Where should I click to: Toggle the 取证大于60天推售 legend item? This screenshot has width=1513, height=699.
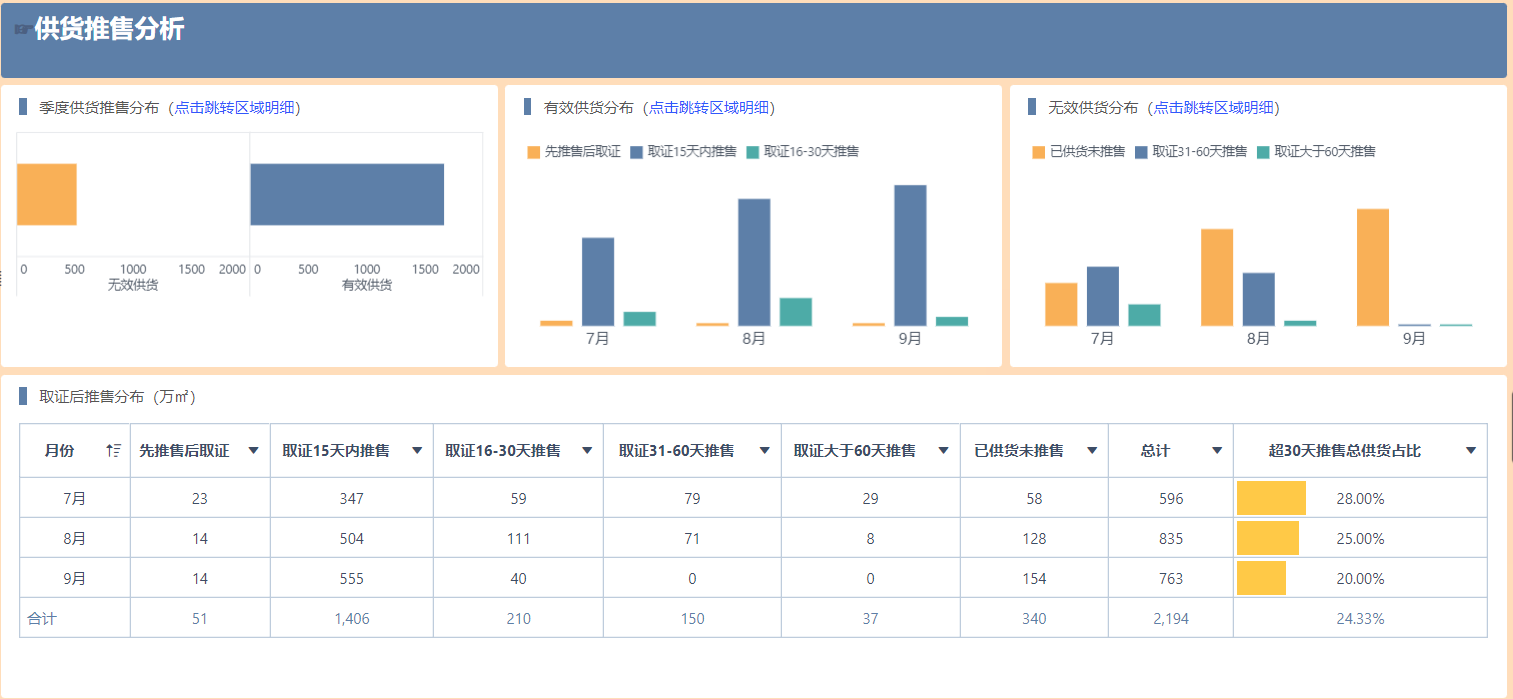(1316, 152)
